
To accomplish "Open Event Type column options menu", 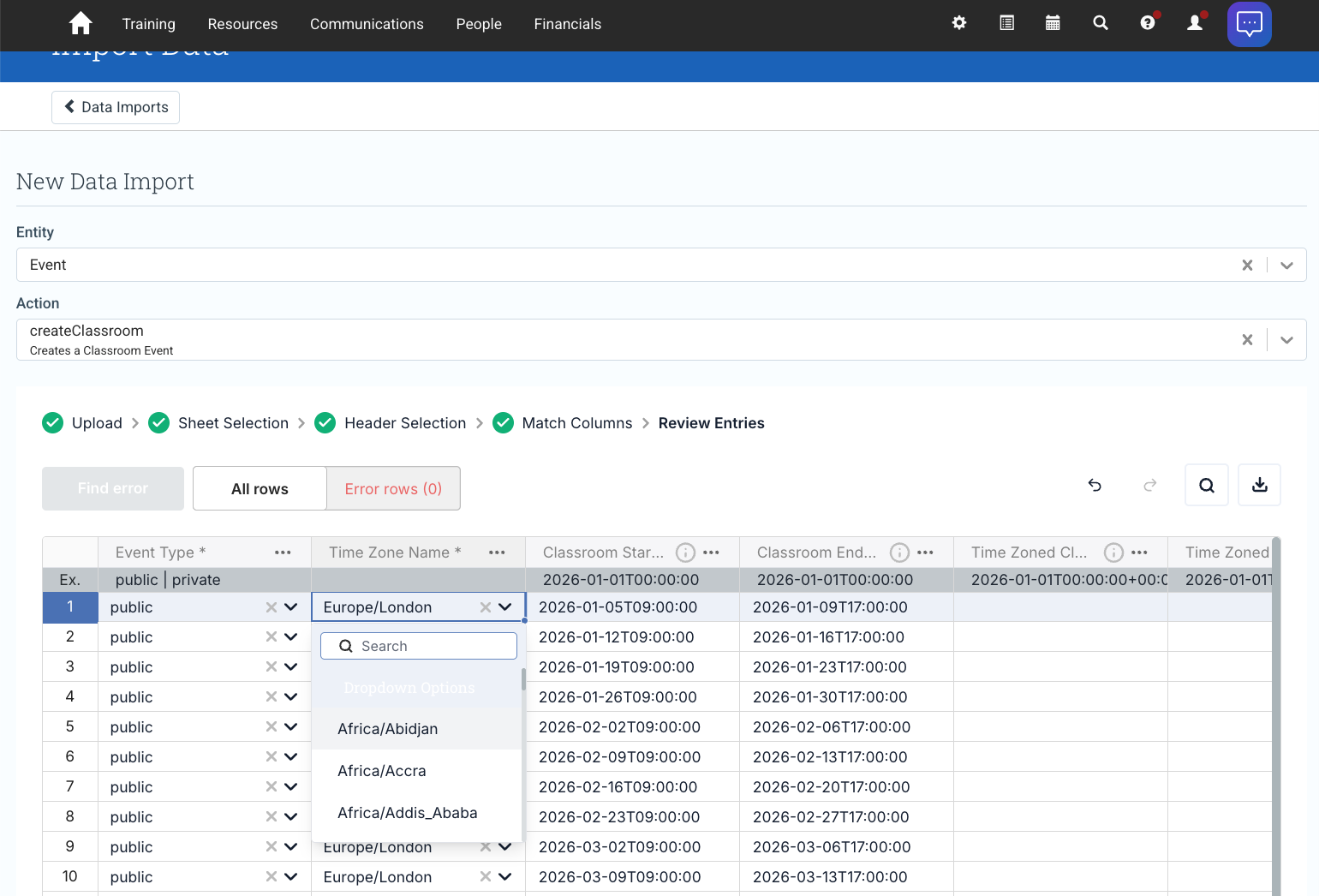I will (283, 553).
